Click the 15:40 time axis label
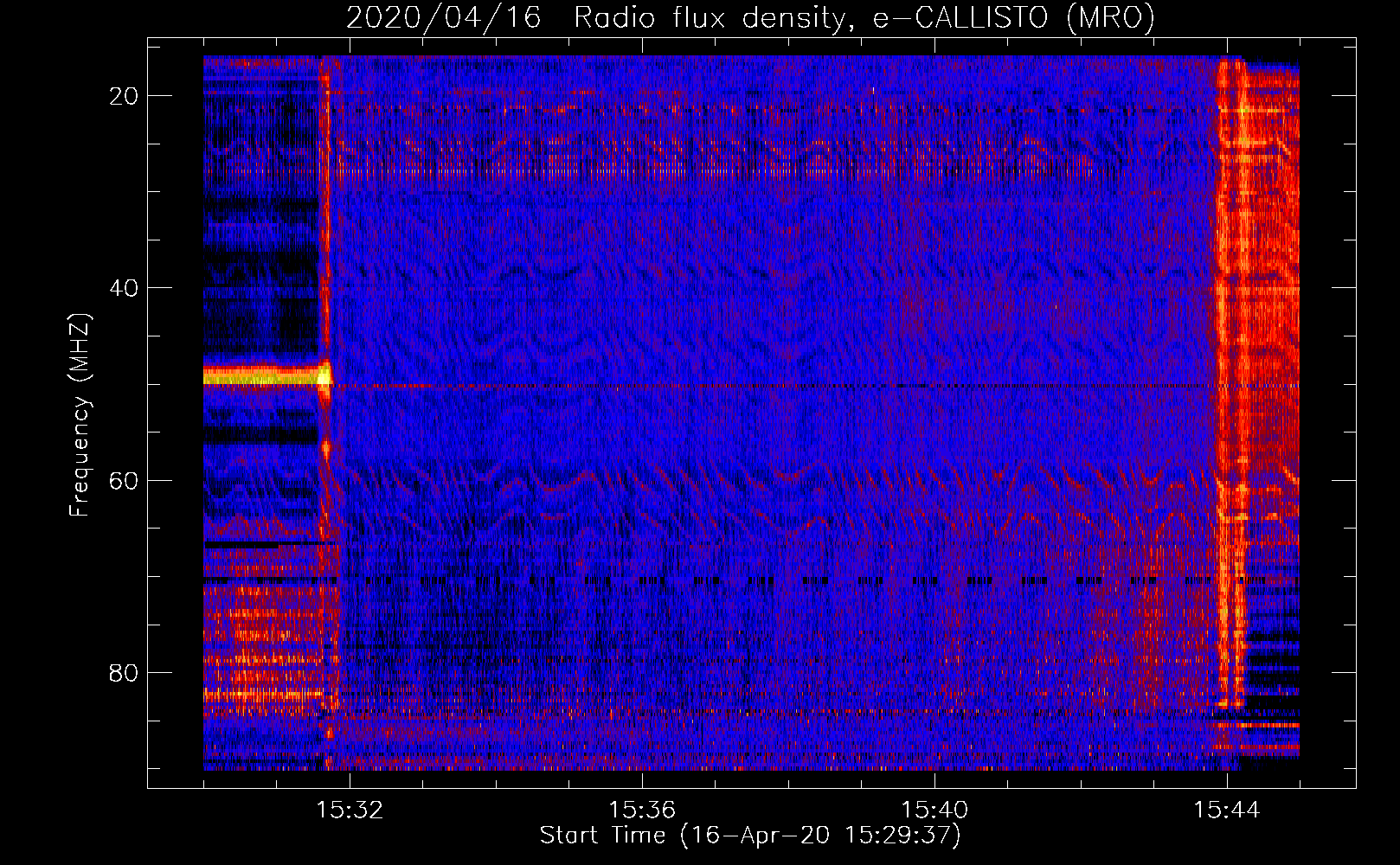Screen dimensions: 1400x865 [x=934, y=811]
